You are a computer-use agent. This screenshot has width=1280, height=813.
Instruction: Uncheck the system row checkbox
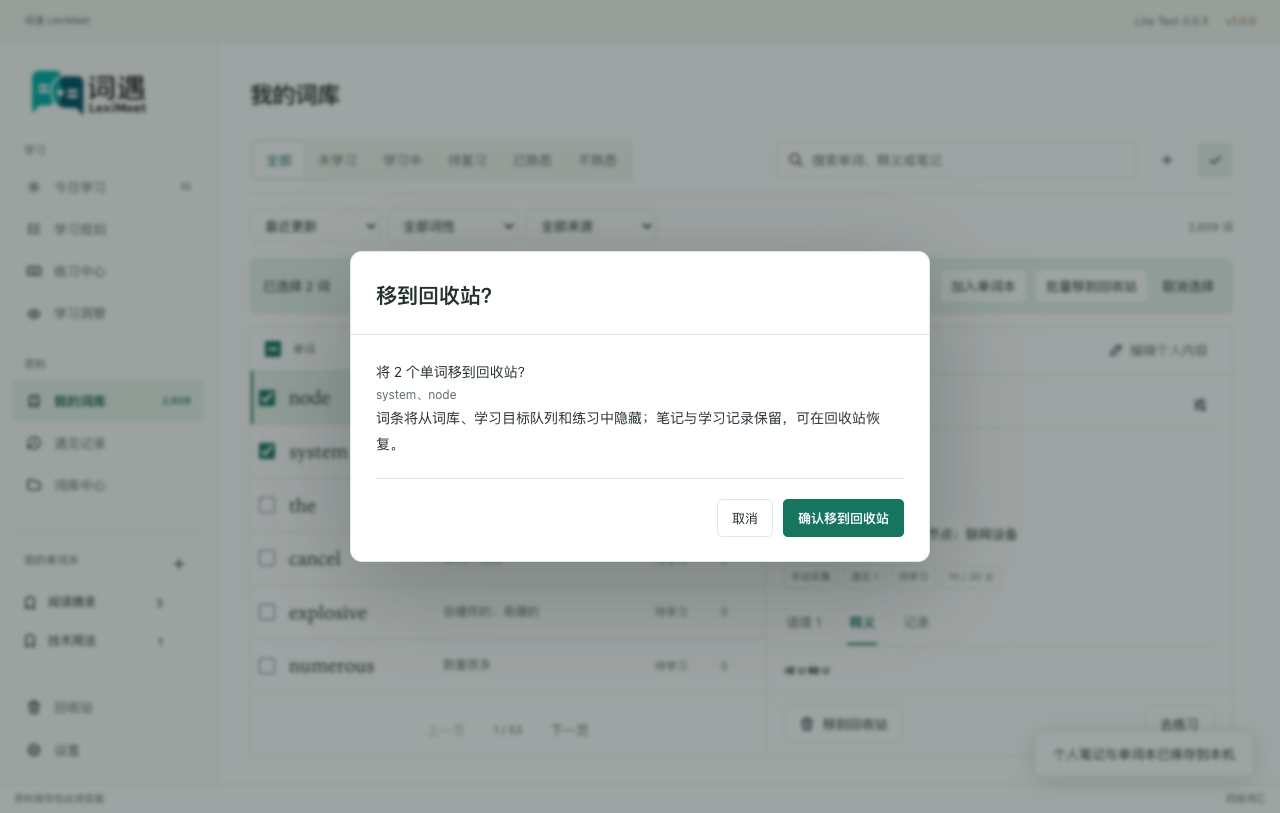[x=267, y=451]
